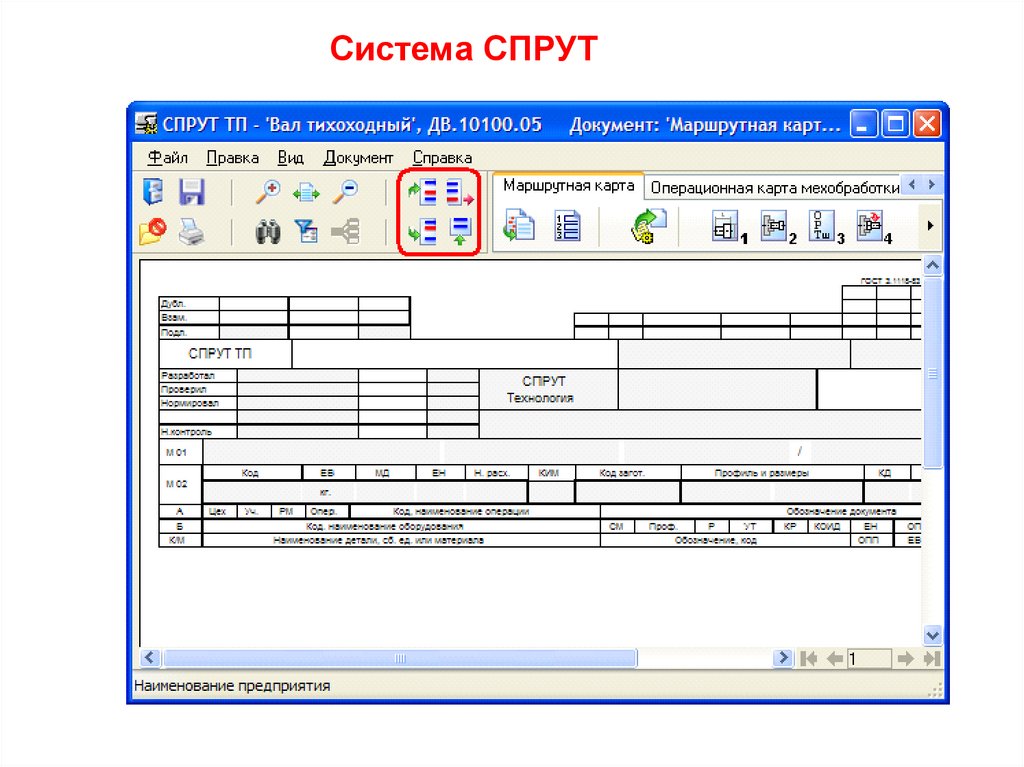Image resolution: width=1024 pixels, height=767 pixels.
Task: Open the Вид menu
Action: click(x=291, y=158)
